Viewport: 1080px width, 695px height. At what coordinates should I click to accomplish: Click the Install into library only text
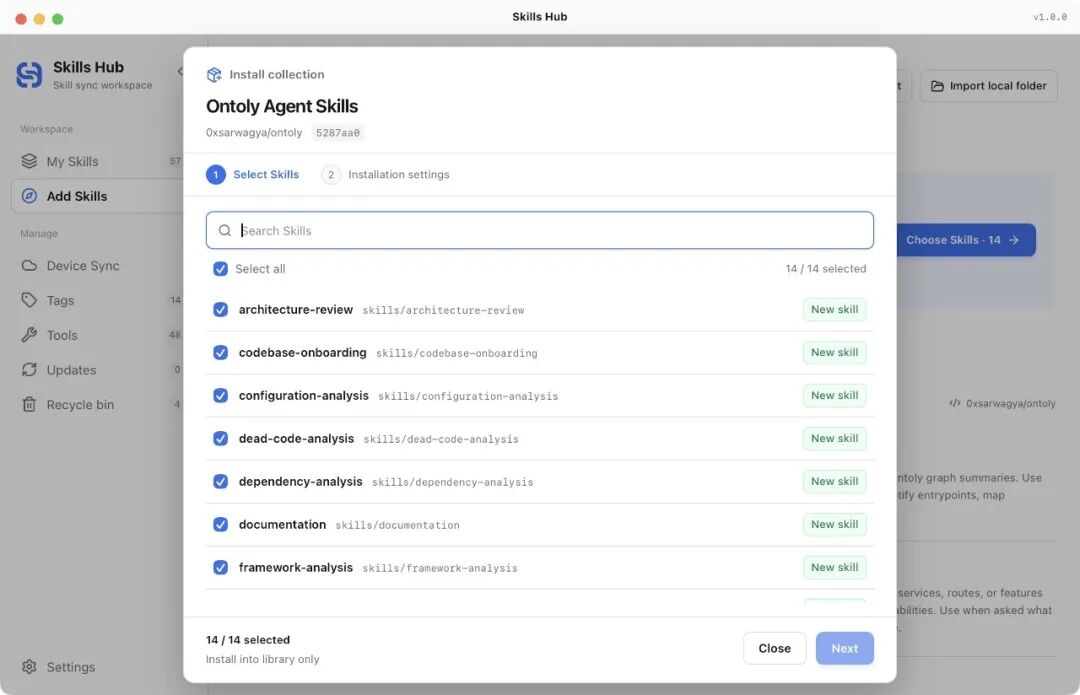(x=262, y=659)
